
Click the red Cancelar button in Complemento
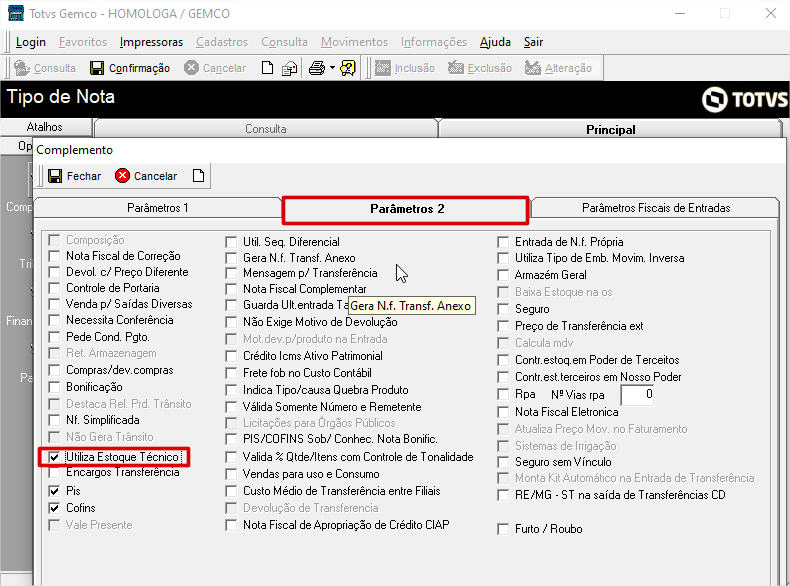click(x=146, y=176)
